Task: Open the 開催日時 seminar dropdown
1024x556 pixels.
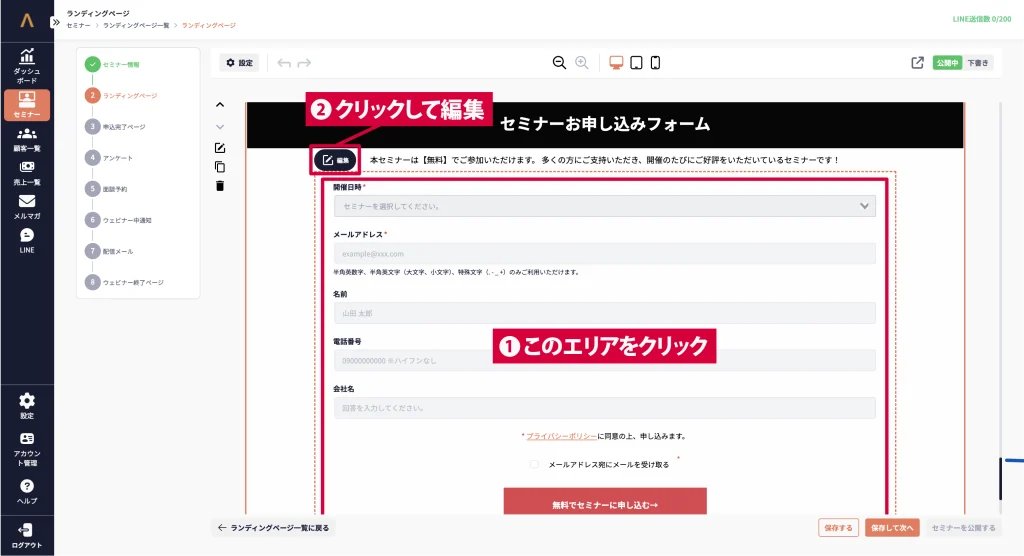Action: pyautogui.click(x=604, y=206)
